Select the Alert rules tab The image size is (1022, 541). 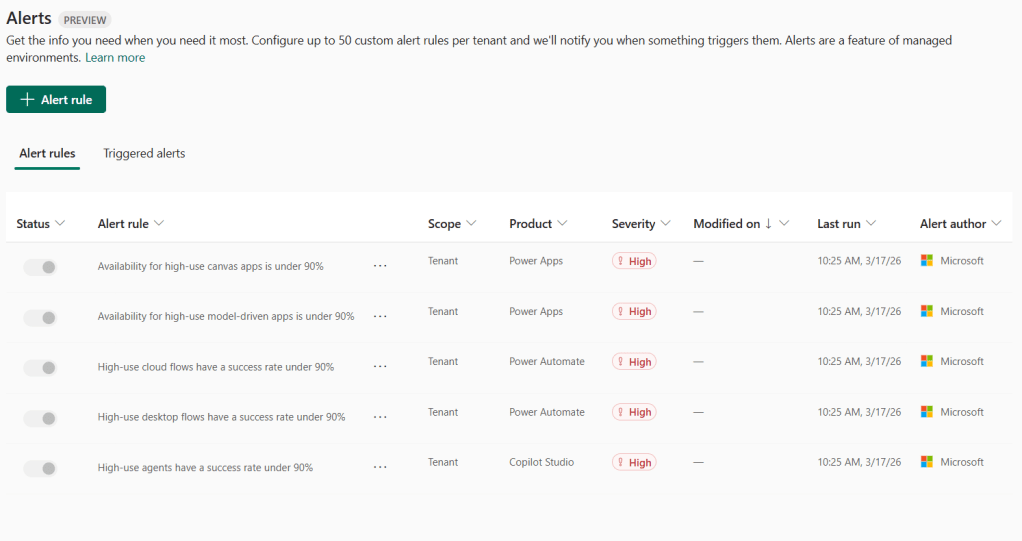47,154
